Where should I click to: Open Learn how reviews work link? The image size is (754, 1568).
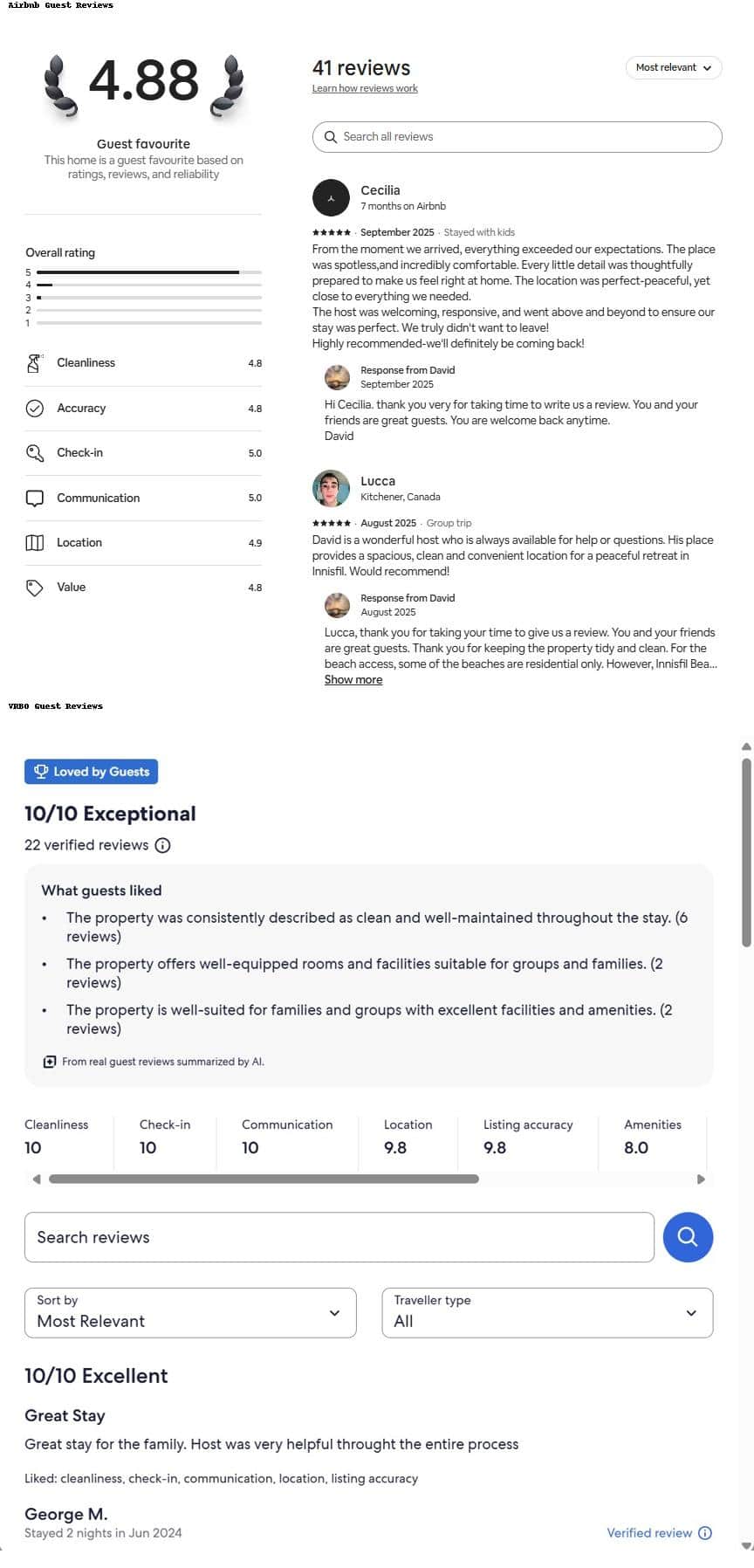click(365, 88)
